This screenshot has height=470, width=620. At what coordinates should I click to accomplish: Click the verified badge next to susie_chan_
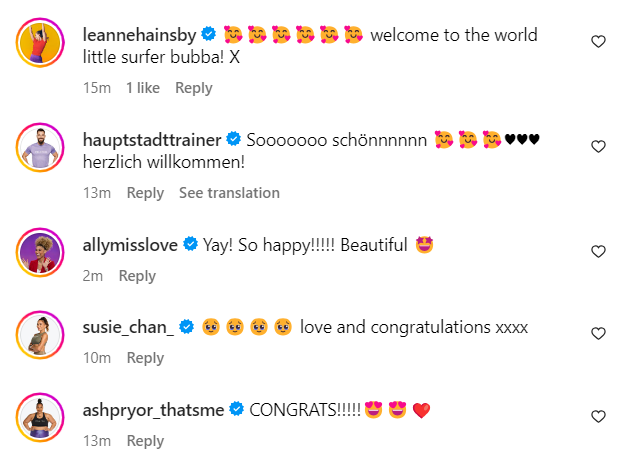(186, 327)
